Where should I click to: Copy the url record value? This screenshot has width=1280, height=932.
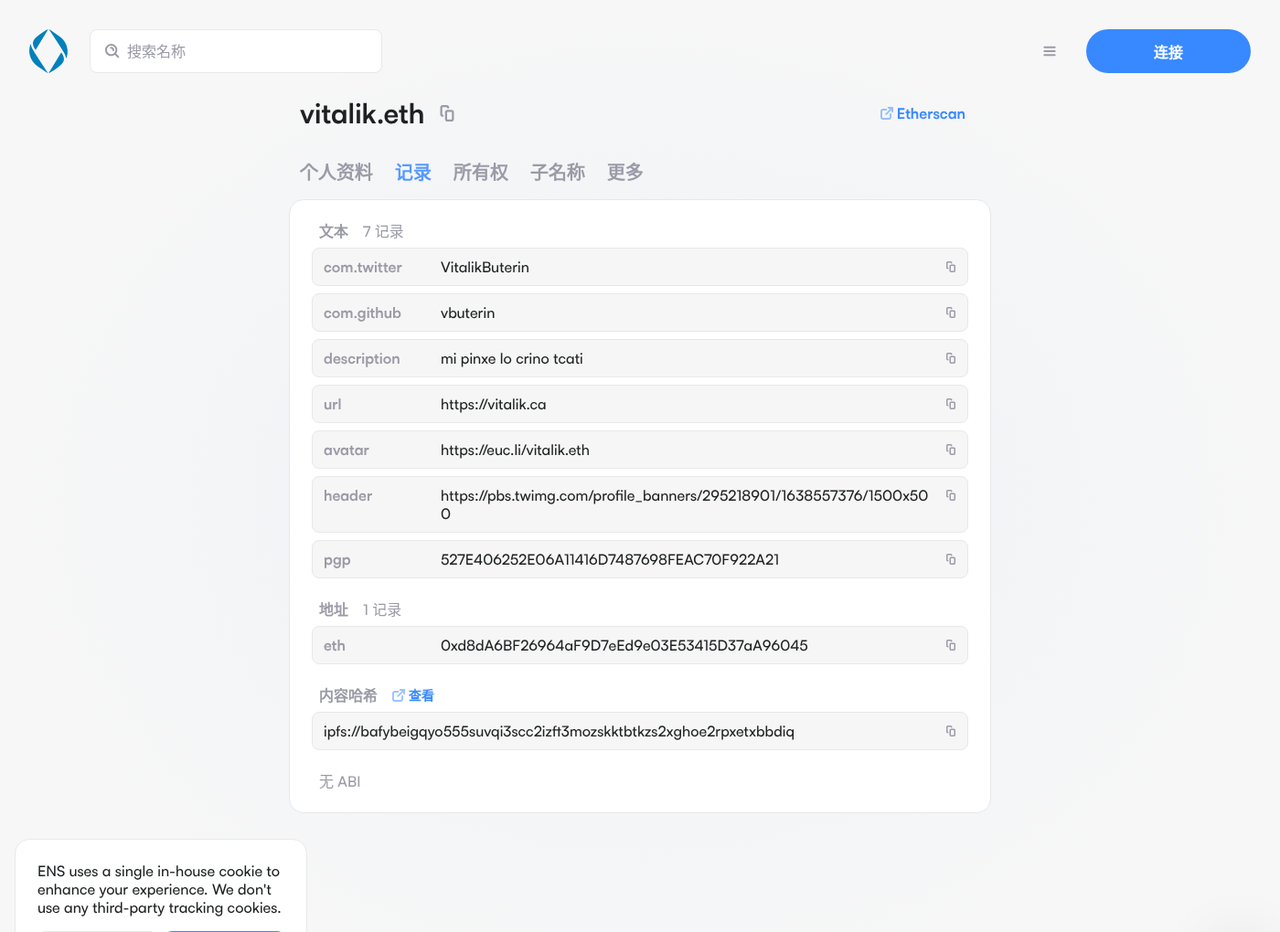point(951,404)
